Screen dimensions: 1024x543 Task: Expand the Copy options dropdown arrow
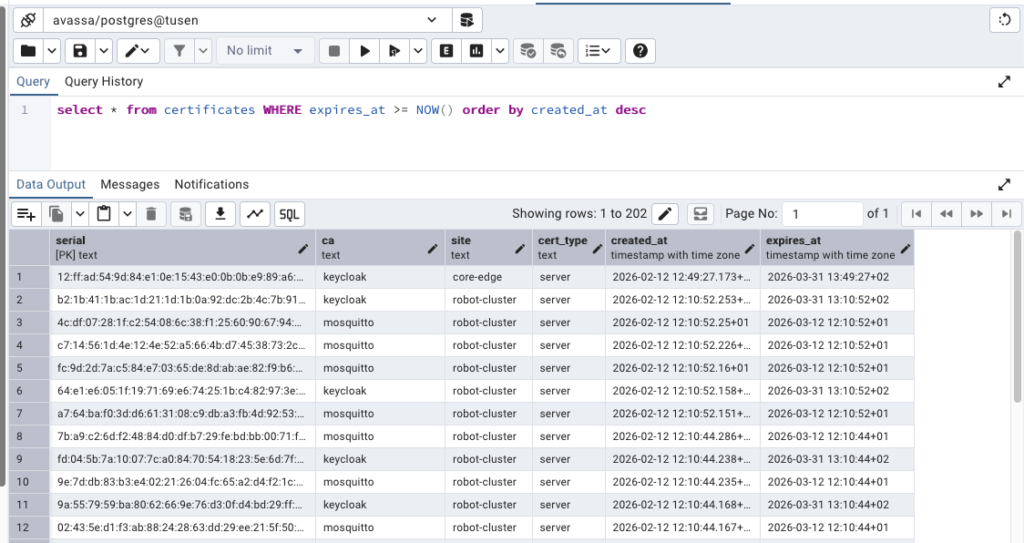(x=80, y=214)
